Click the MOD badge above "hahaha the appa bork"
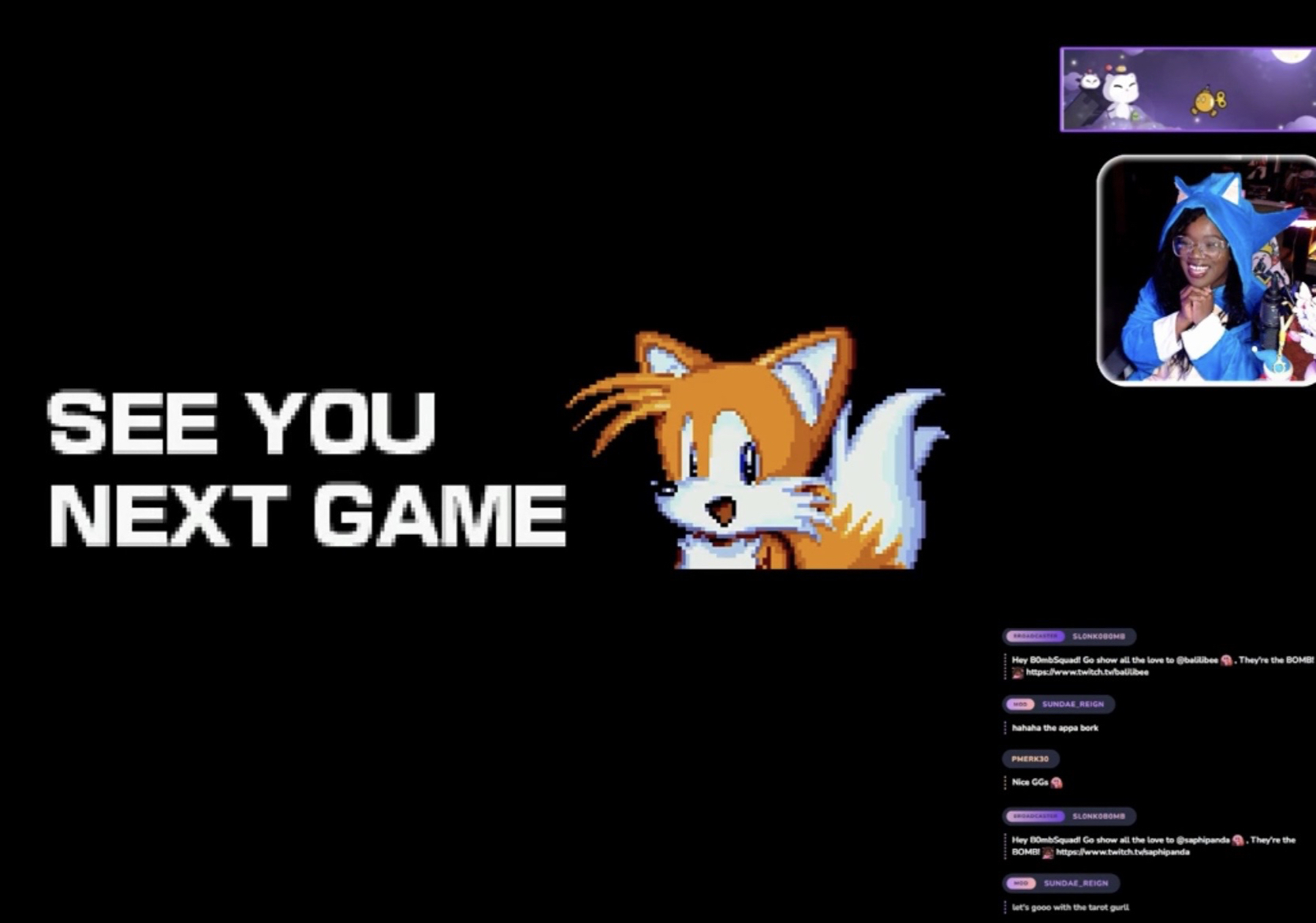The width and height of the screenshot is (1316, 923). tap(1020, 704)
